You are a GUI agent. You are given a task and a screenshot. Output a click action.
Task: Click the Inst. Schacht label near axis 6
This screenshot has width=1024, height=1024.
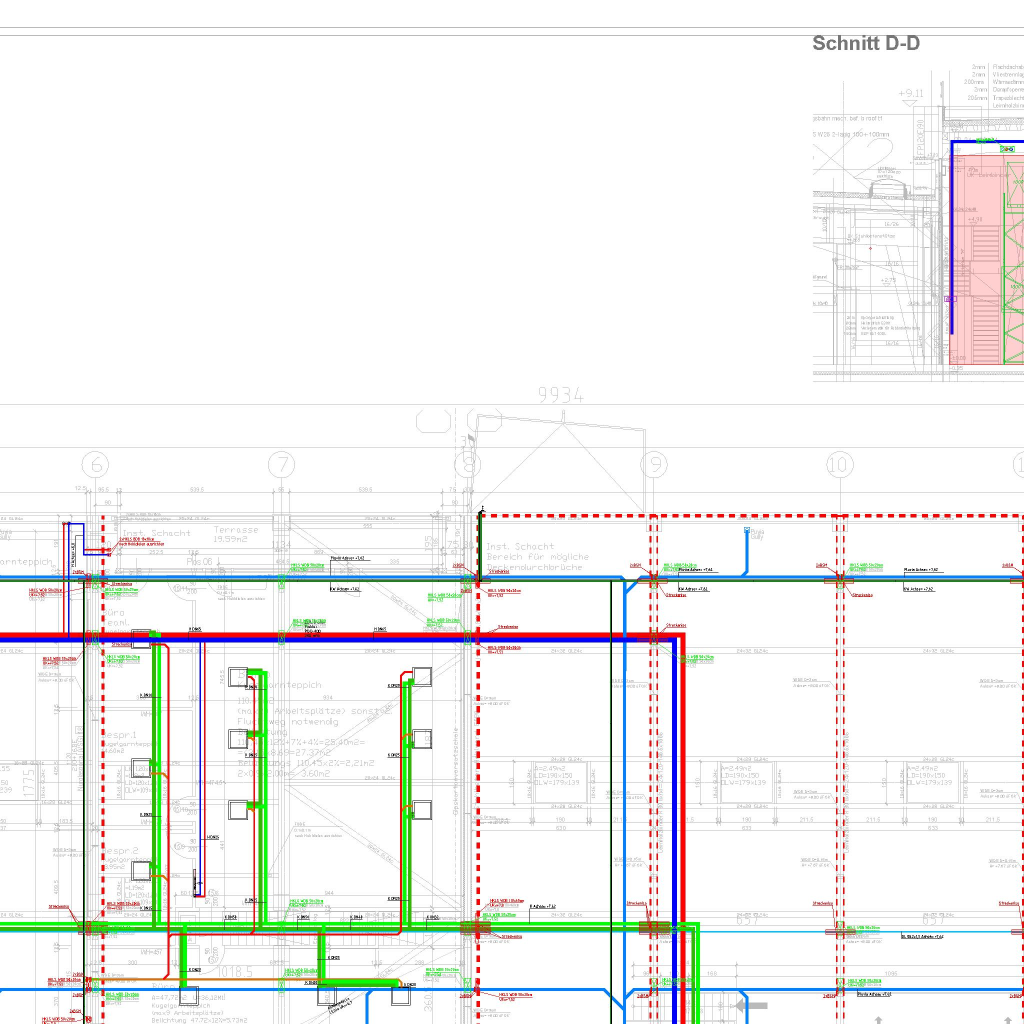[155, 533]
